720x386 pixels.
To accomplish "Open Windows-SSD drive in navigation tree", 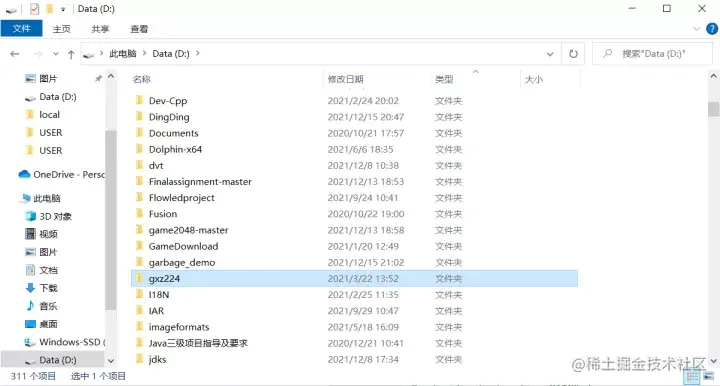I will tap(69, 342).
